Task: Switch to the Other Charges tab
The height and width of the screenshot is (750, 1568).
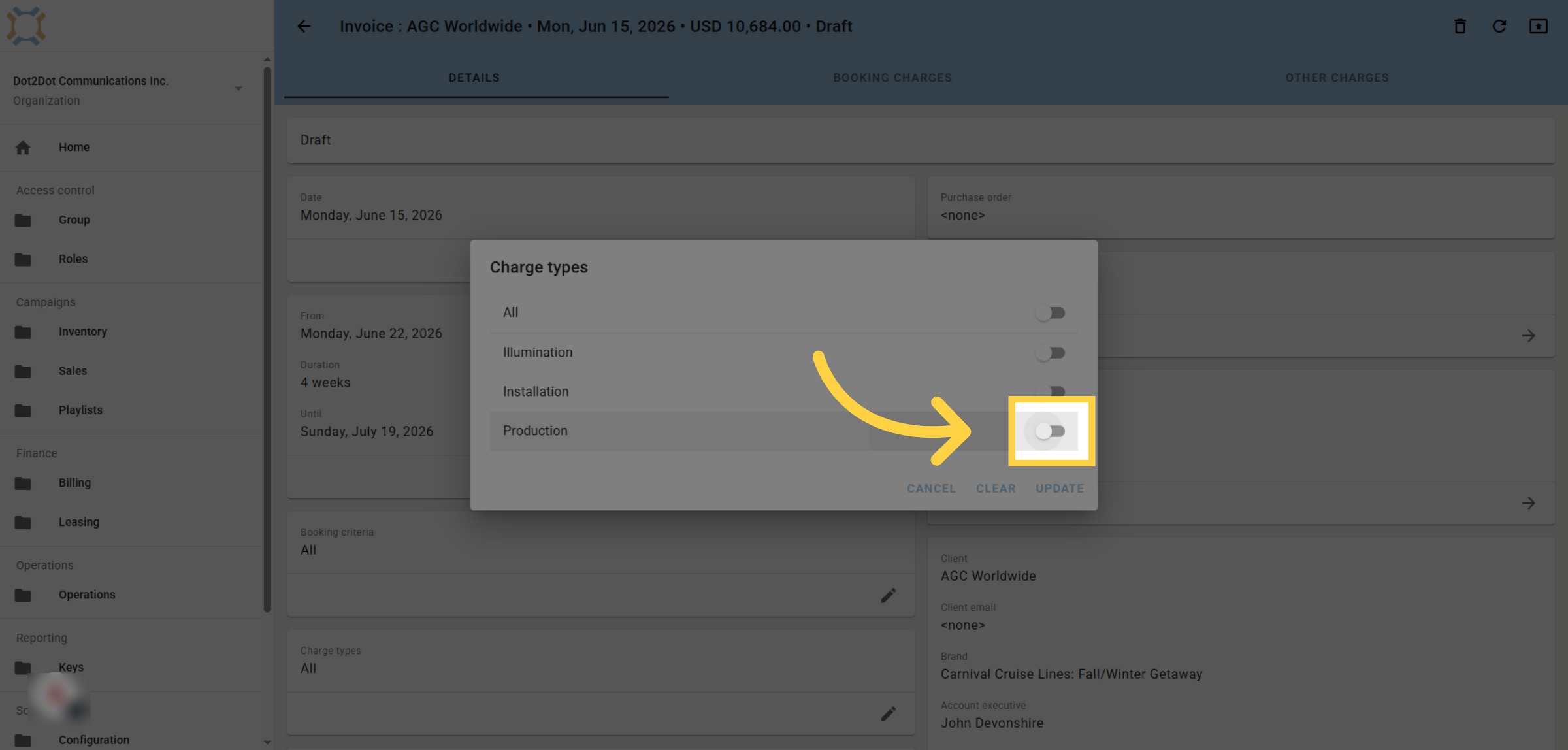Action: point(1337,78)
